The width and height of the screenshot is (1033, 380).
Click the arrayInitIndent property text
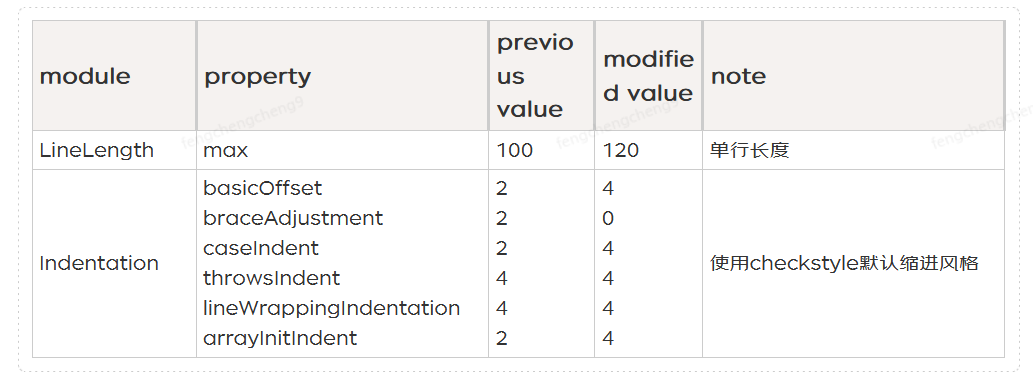[280, 338]
